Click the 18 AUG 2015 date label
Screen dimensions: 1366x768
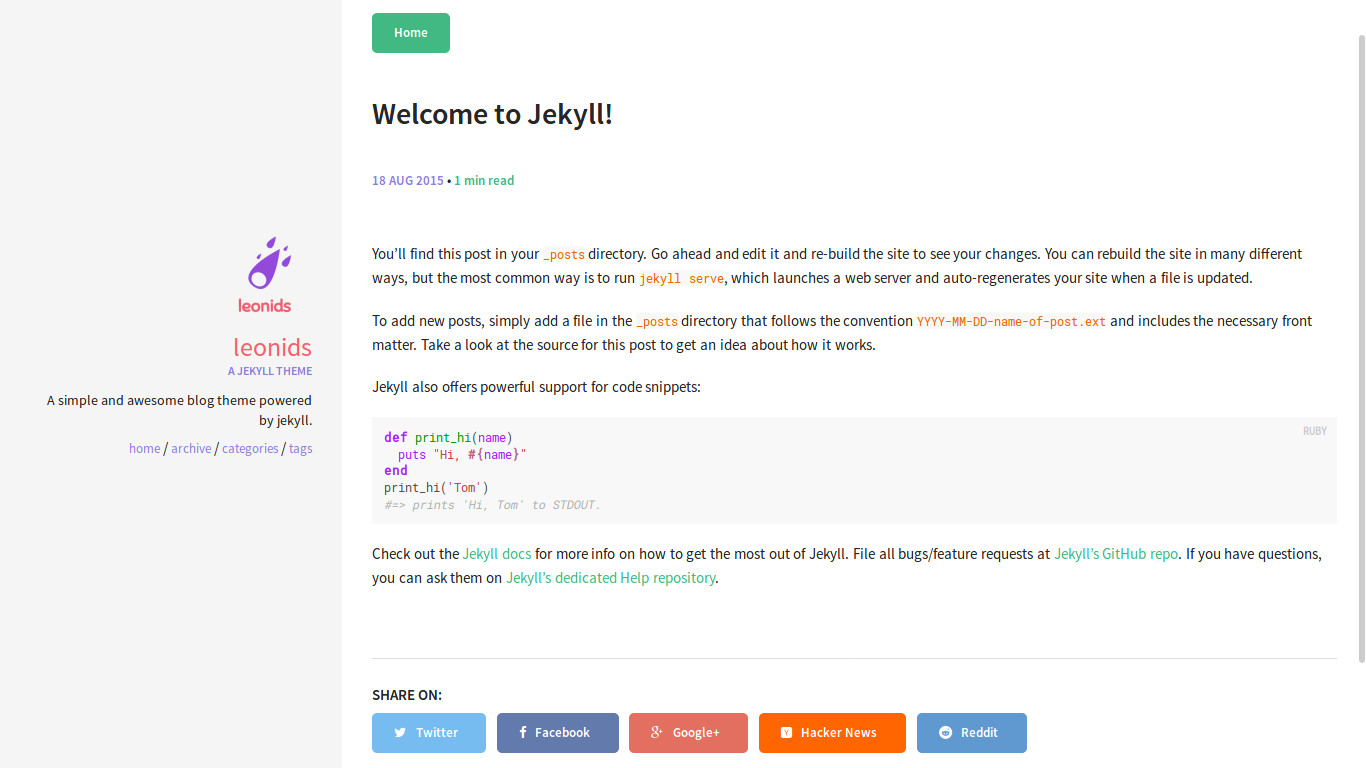[x=407, y=180]
